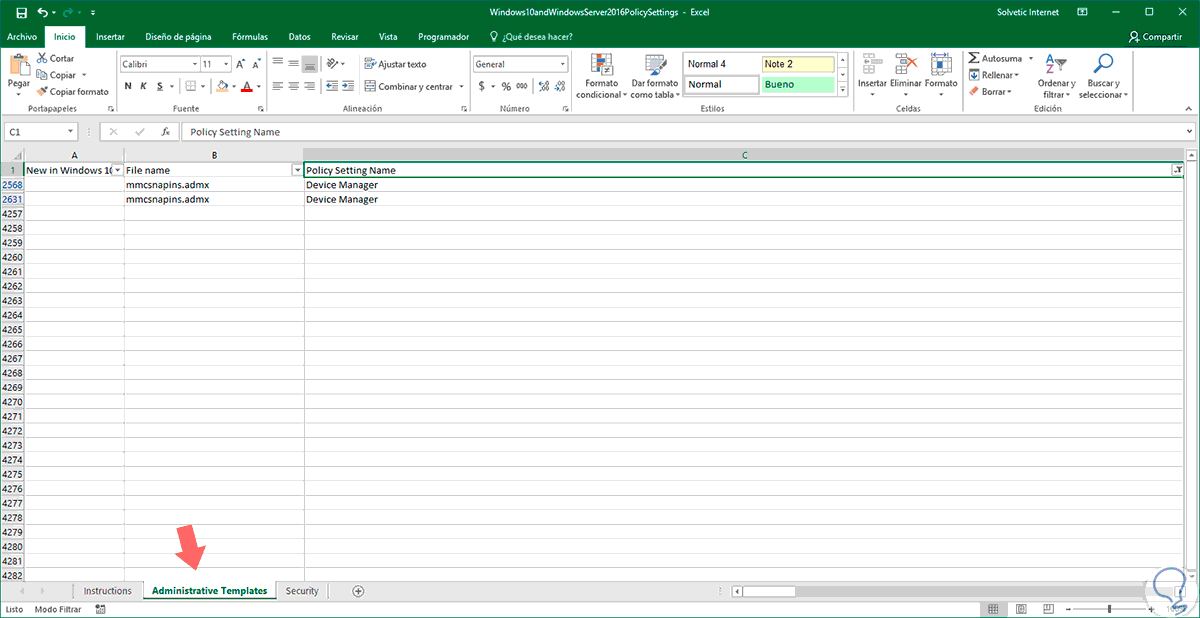The image size is (1200, 618).
Task: Add a new sheet with plus icon
Action: (x=358, y=591)
